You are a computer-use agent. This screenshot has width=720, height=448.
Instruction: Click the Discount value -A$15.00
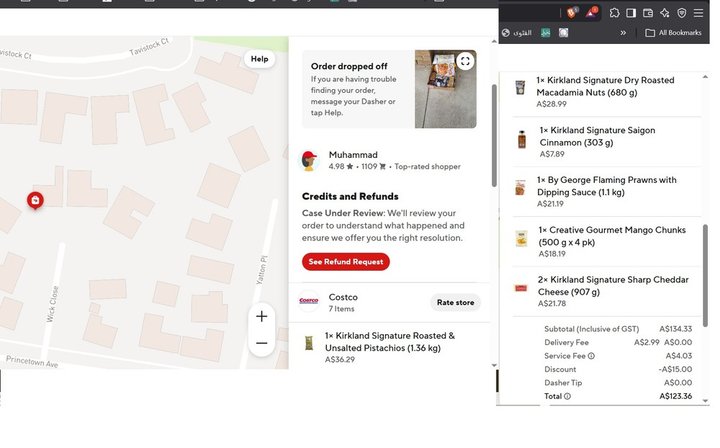675,369
